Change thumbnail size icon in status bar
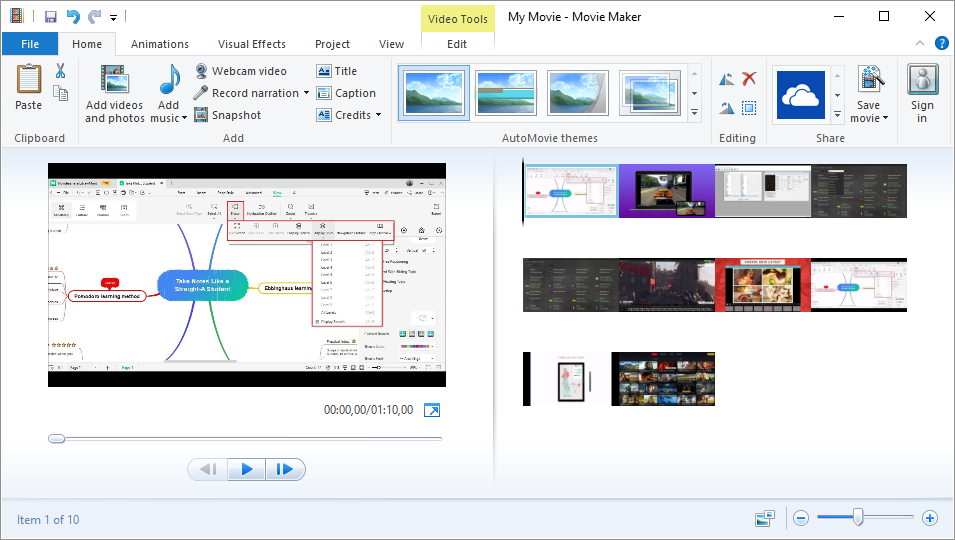 [764, 519]
